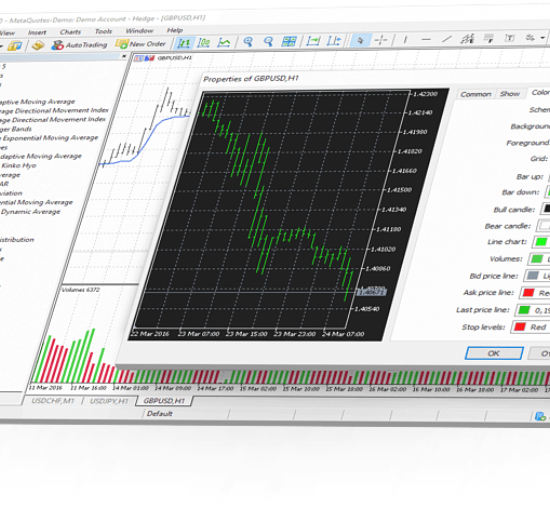This screenshot has height=508, width=550.
Task: Switch chart to candlesticks mode
Action: coord(204,42)
